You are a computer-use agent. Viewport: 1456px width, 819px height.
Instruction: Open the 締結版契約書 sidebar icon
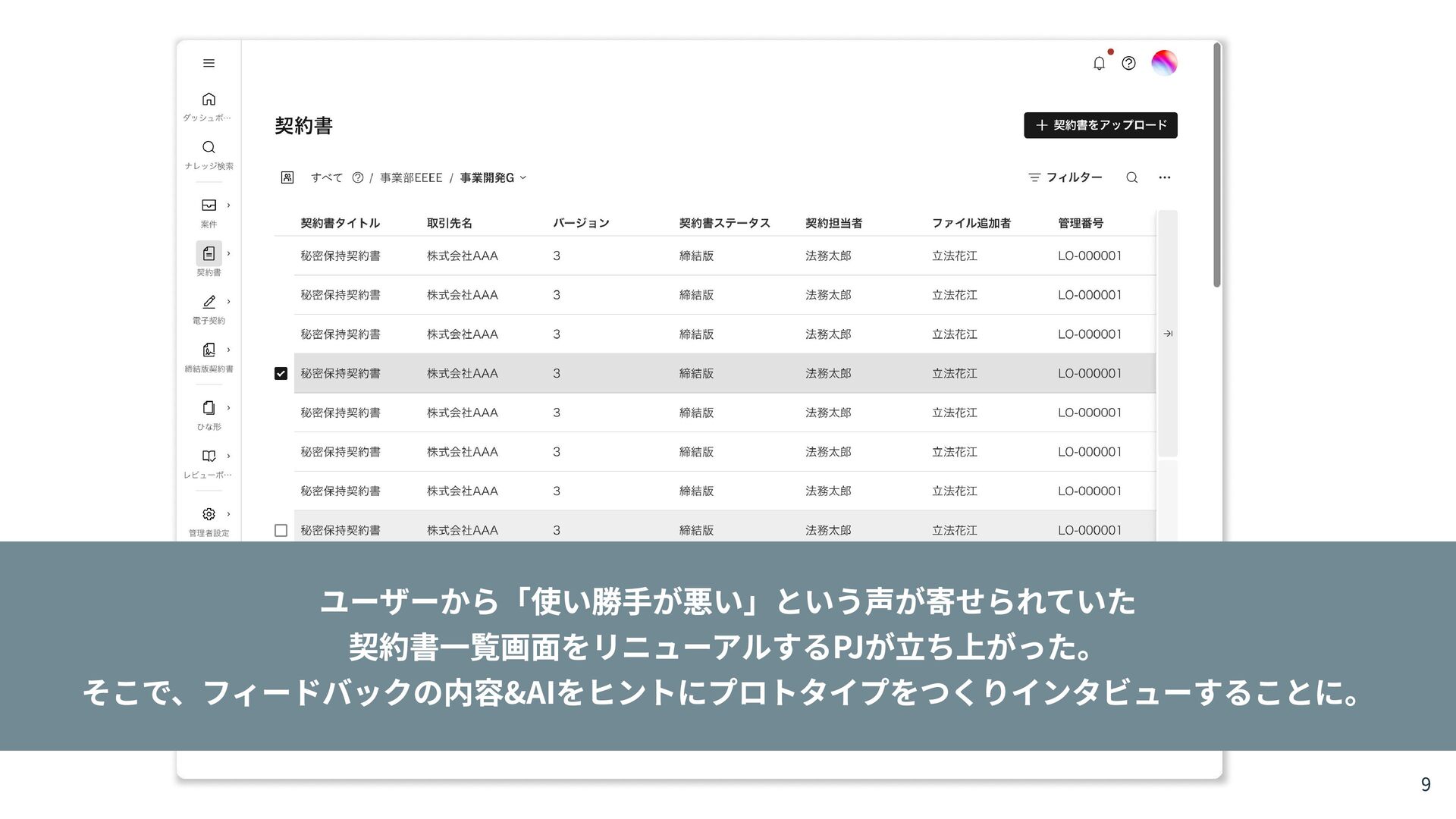209,350
